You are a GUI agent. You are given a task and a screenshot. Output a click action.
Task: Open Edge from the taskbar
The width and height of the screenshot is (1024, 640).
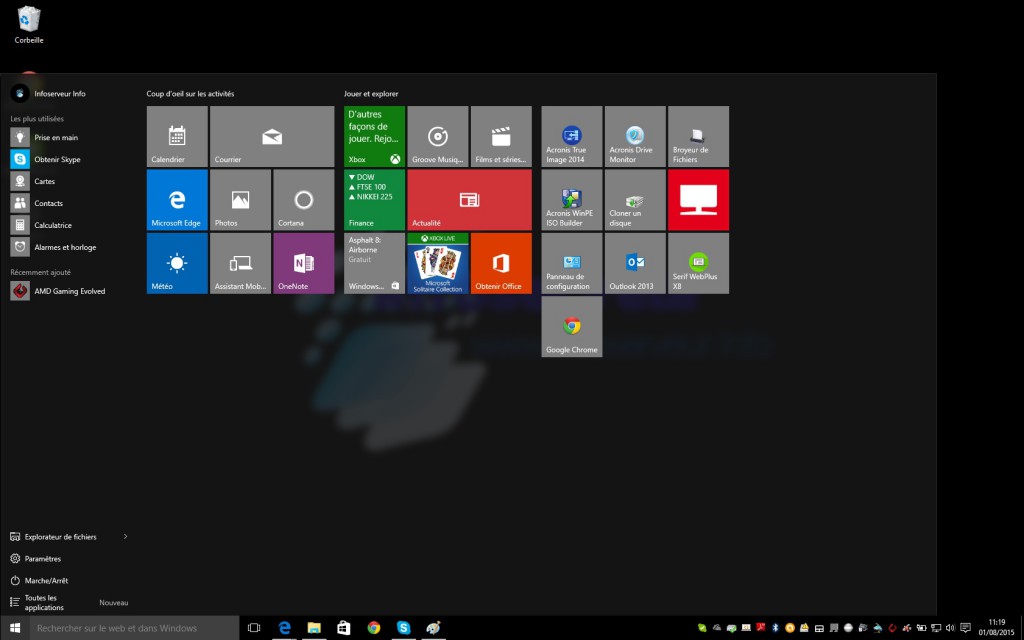pos(284,628)
